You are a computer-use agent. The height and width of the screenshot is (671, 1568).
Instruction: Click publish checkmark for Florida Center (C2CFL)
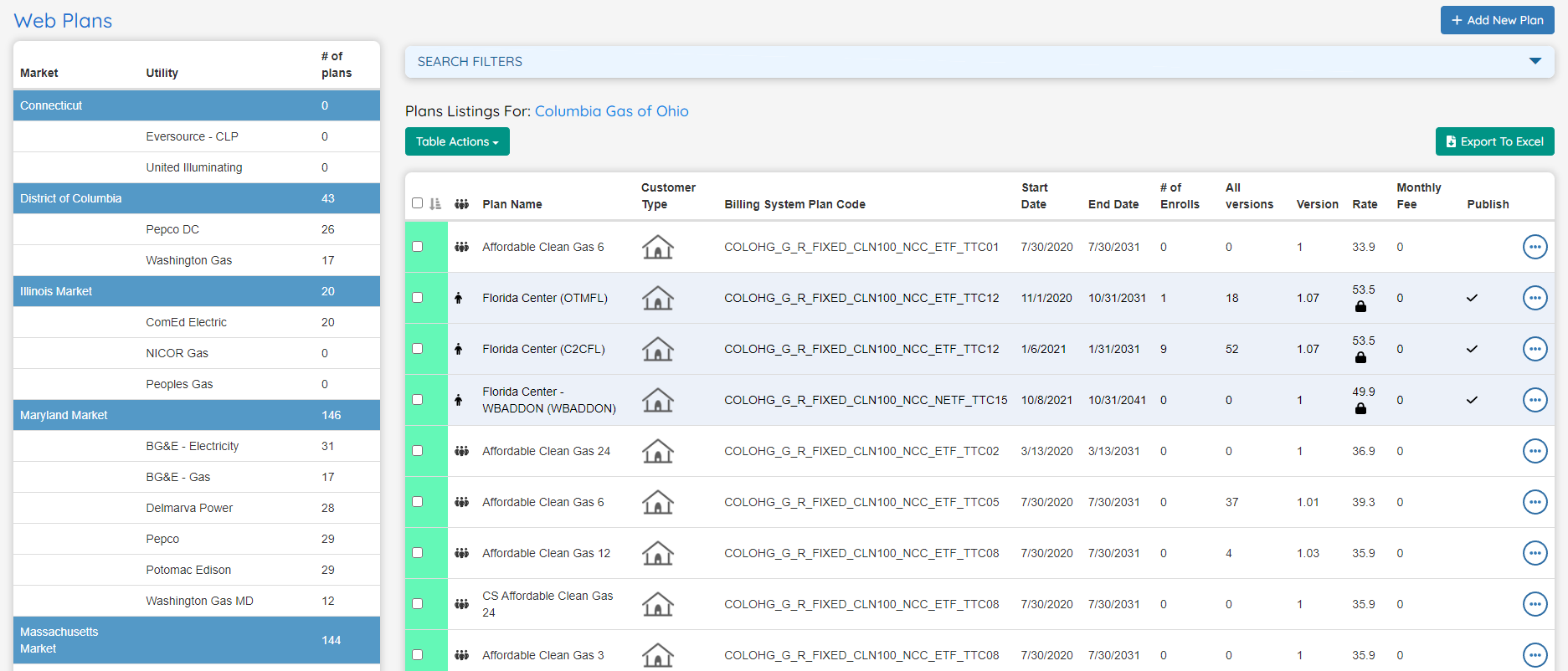click(1472, 349)
